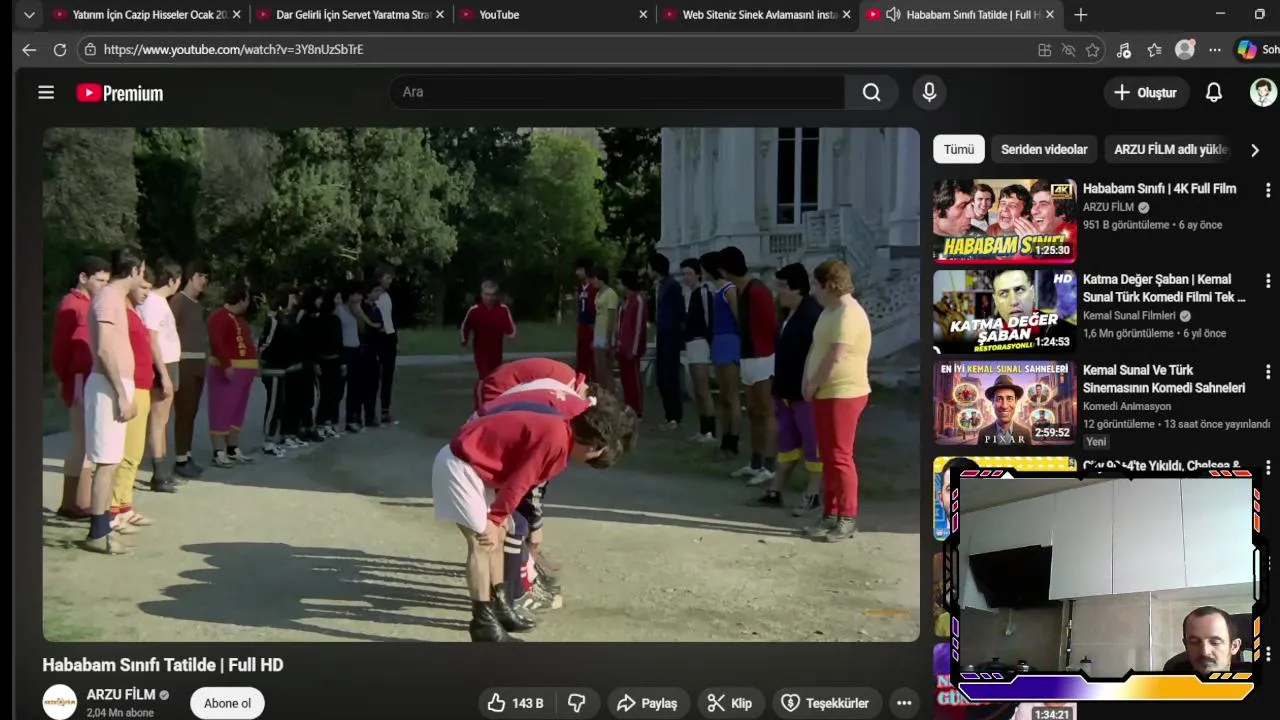Close the Web Siteniz Sinek Avlamasın tab
The width and height of the screenshot is (1280, 720).
click(847, 15)
